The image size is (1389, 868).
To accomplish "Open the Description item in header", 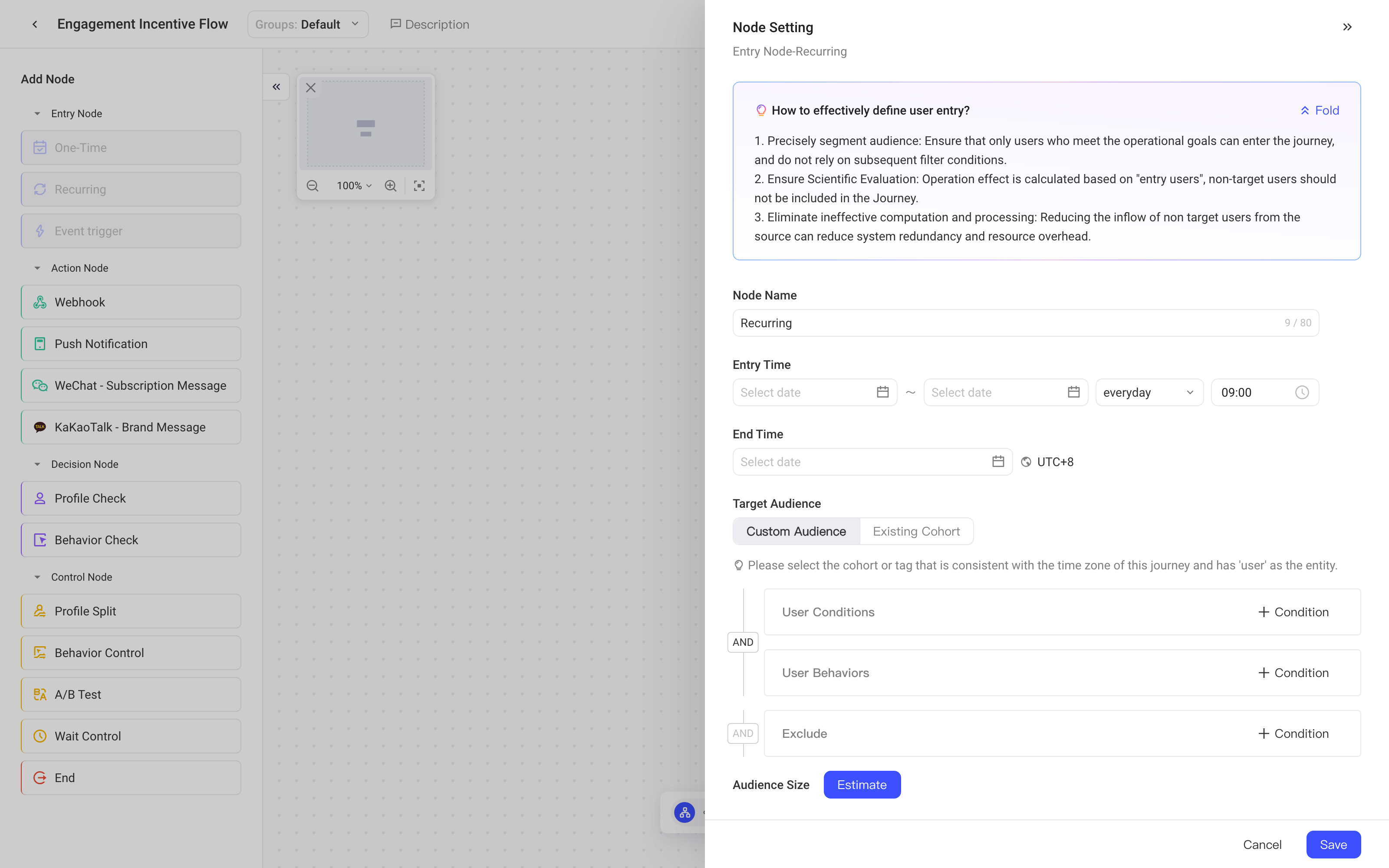I will click(429, 24).
